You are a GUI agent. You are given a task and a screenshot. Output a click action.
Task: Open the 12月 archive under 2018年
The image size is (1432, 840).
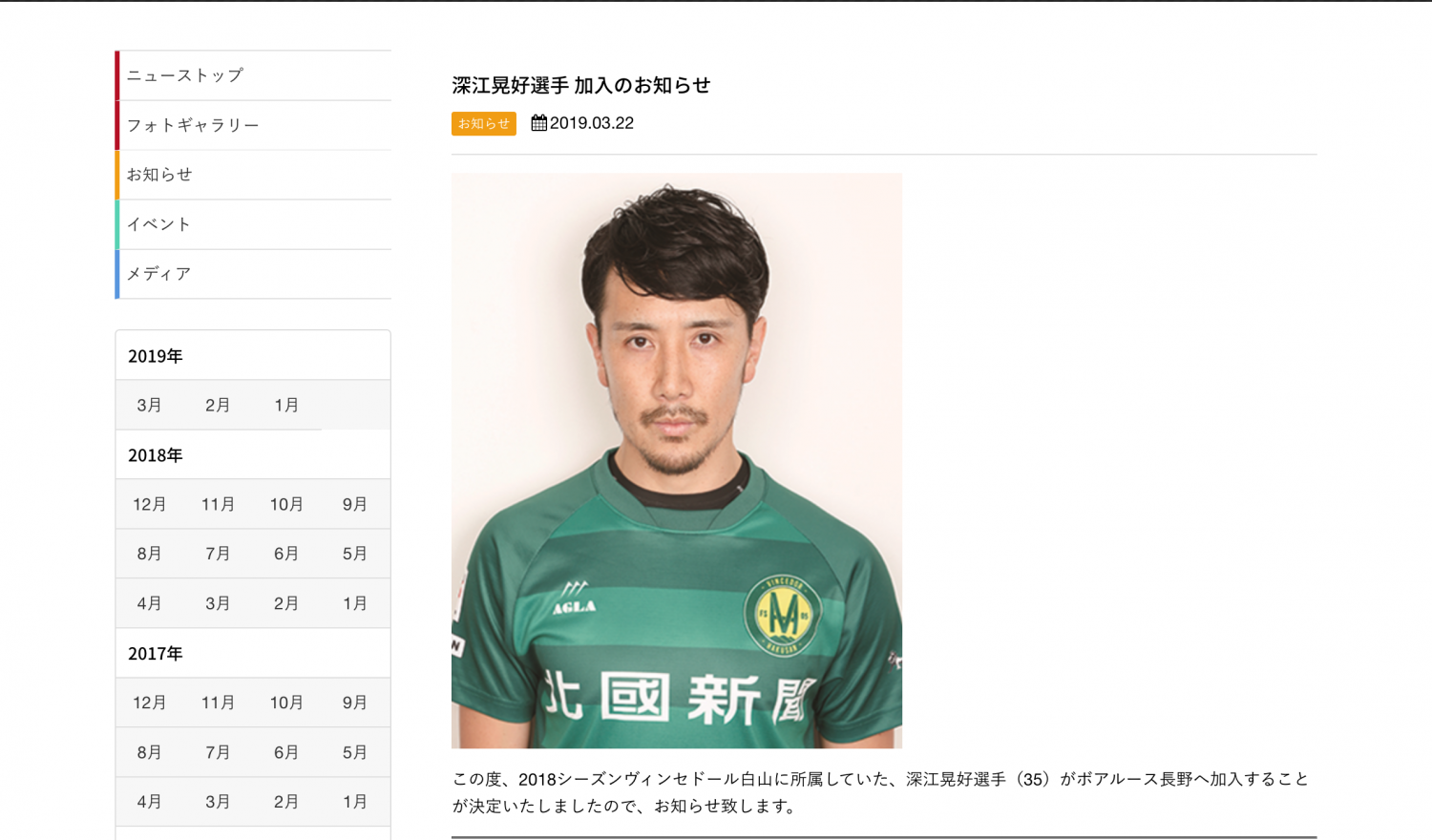pos(150,505)
